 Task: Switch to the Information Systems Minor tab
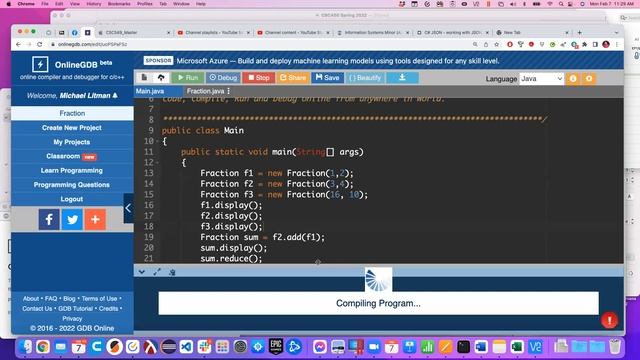coord(373,32)
